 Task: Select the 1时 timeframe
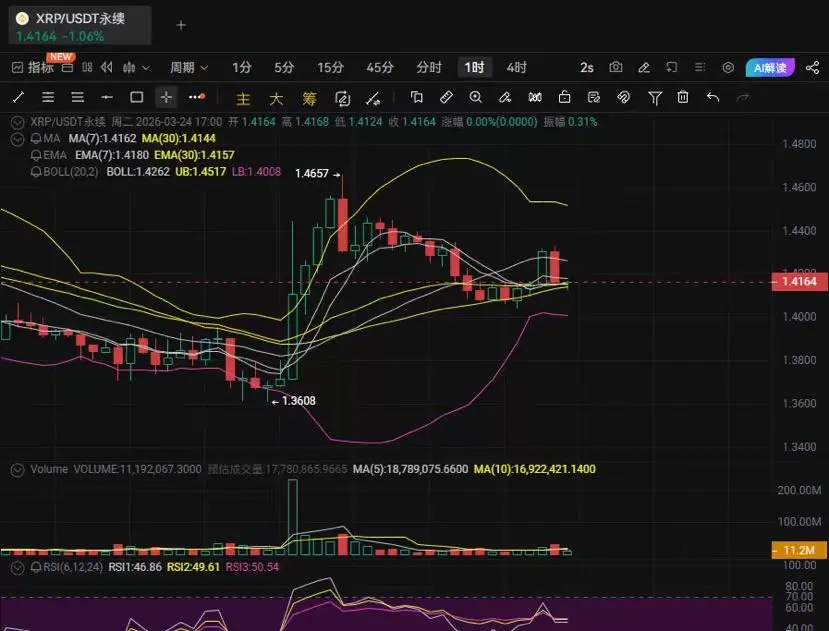tap(474, 68)
